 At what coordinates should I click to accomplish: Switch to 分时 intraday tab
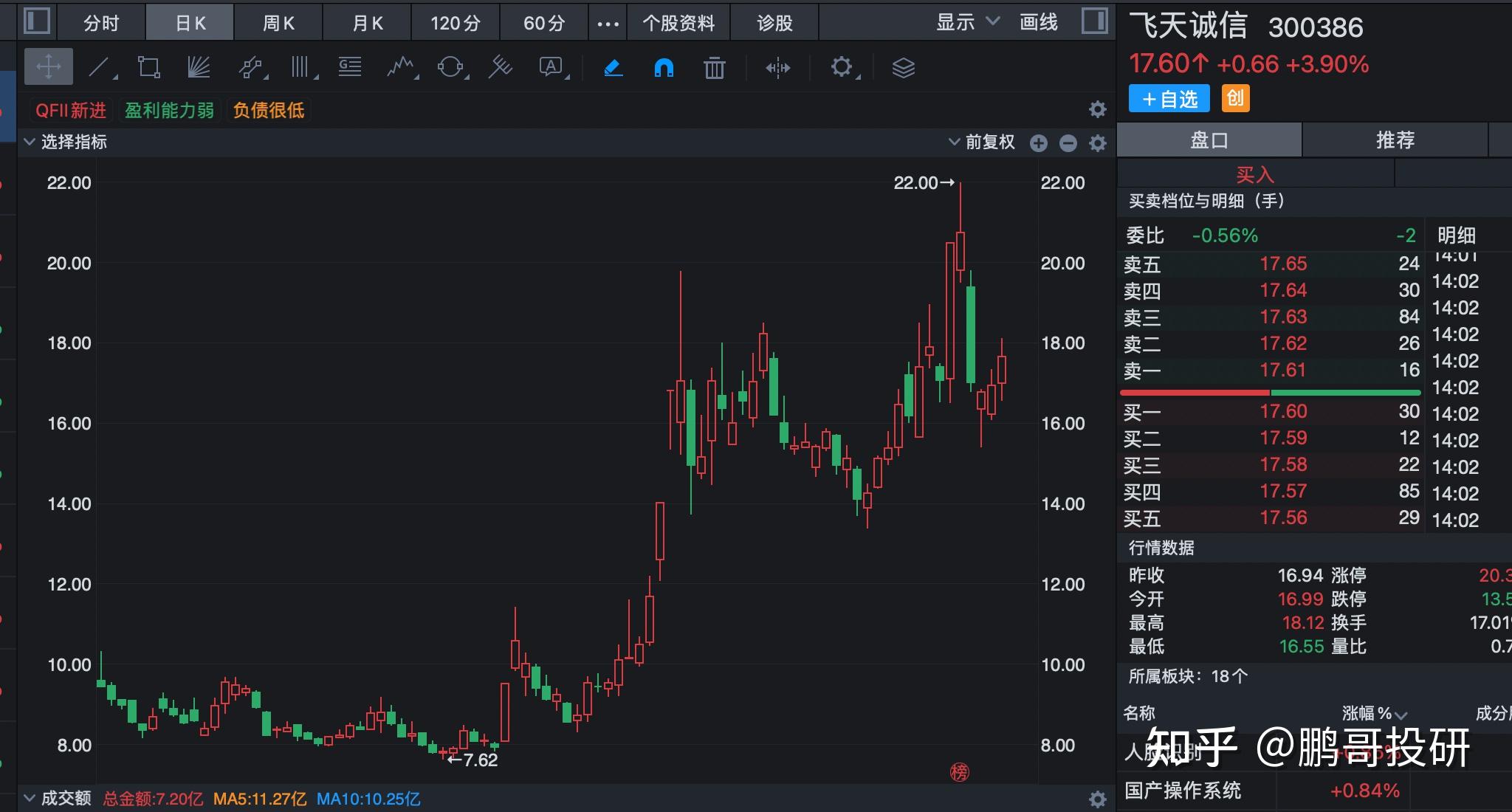[x=101, y=23]
